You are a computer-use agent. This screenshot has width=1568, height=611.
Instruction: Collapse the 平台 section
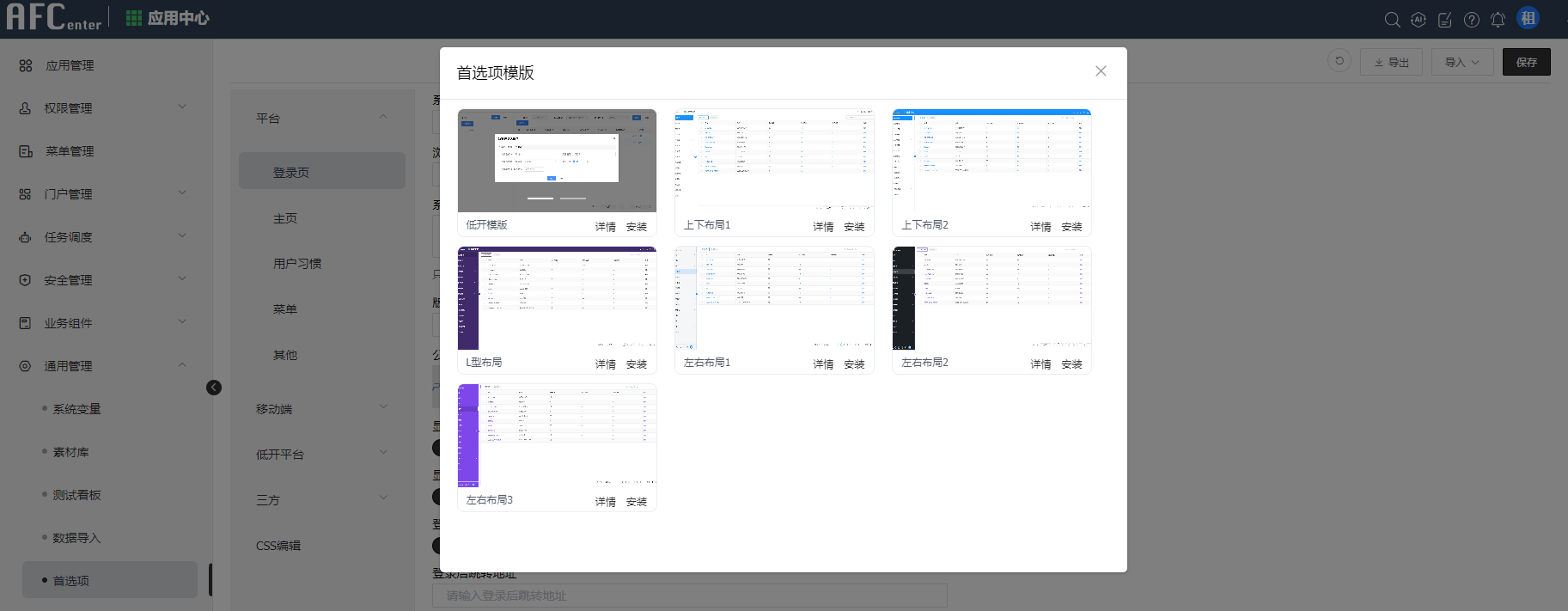click(382, 118)
